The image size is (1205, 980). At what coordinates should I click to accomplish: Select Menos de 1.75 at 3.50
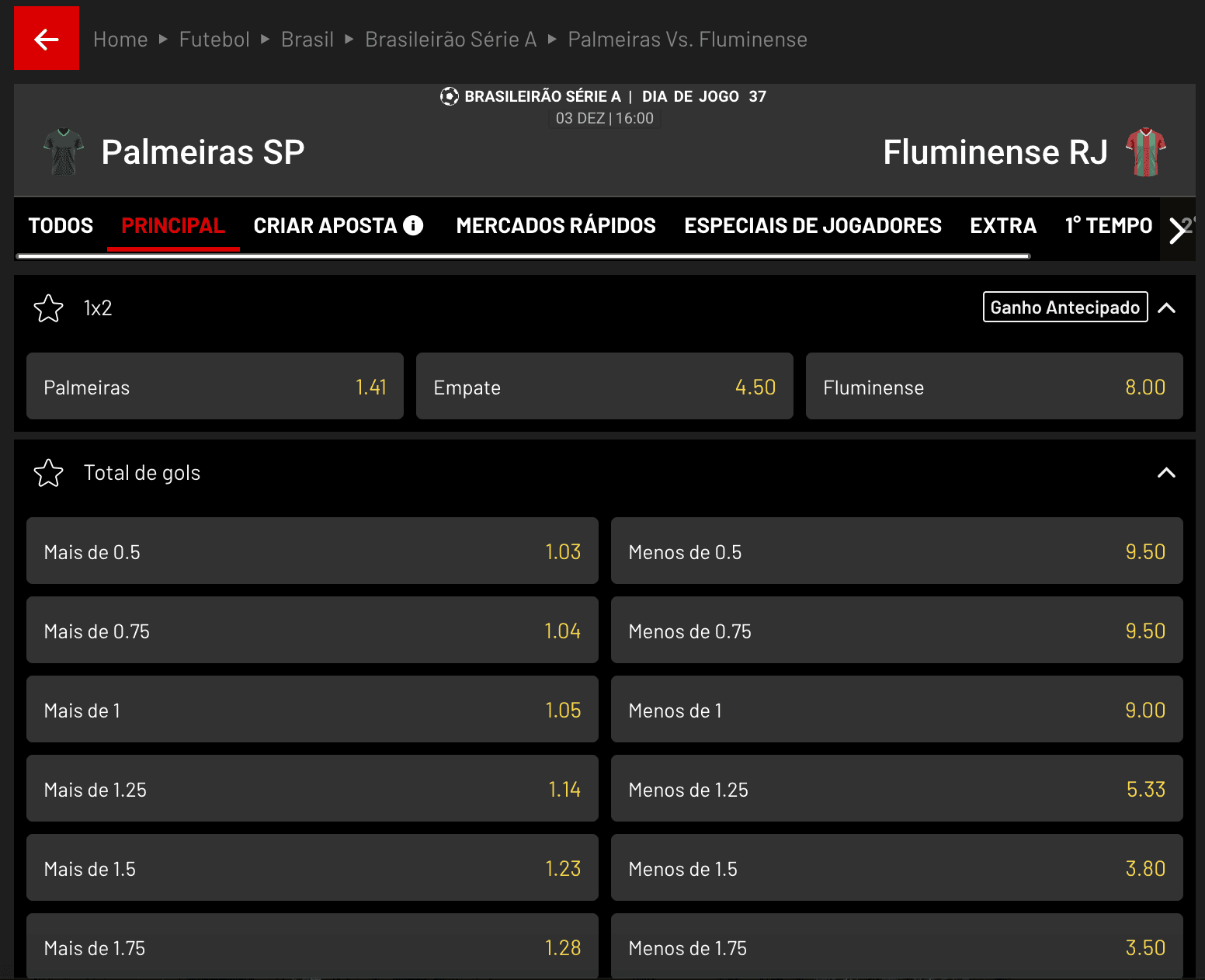coord(897,946)
